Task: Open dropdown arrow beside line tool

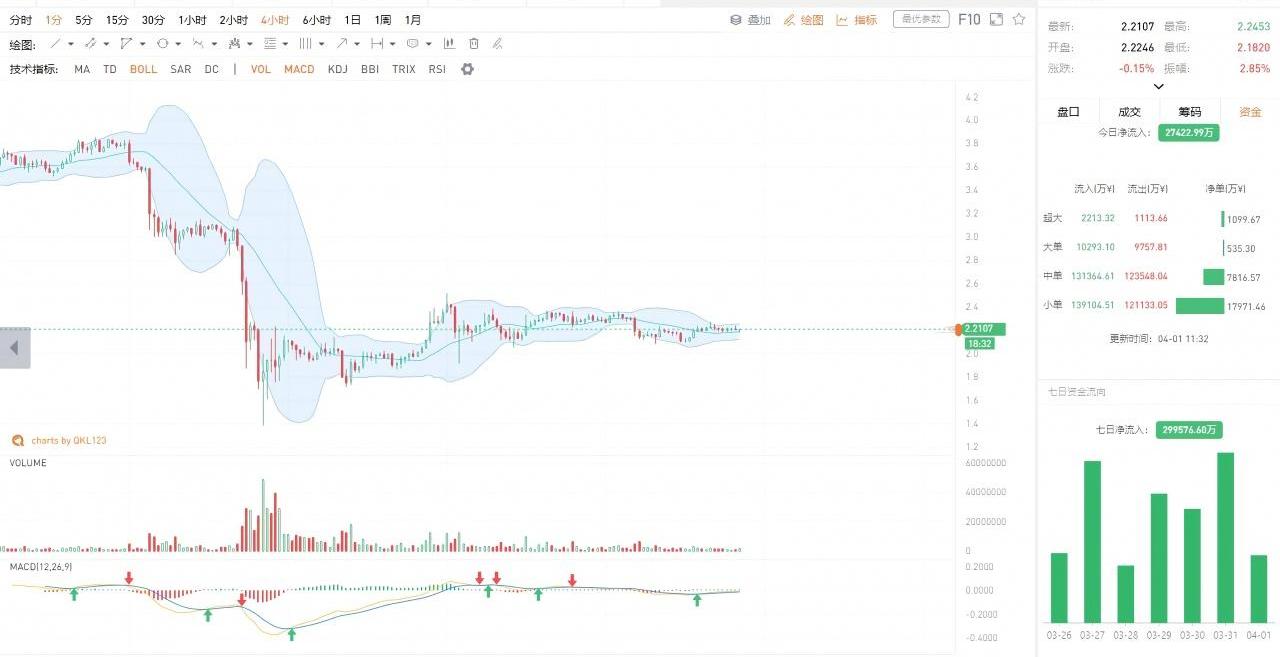Action: click(72, 44)
